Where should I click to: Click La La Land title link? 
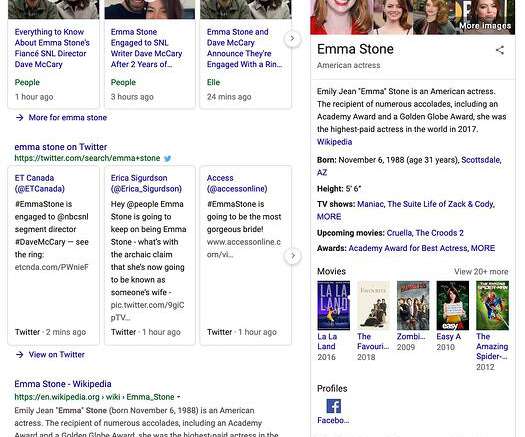[327, 342]
